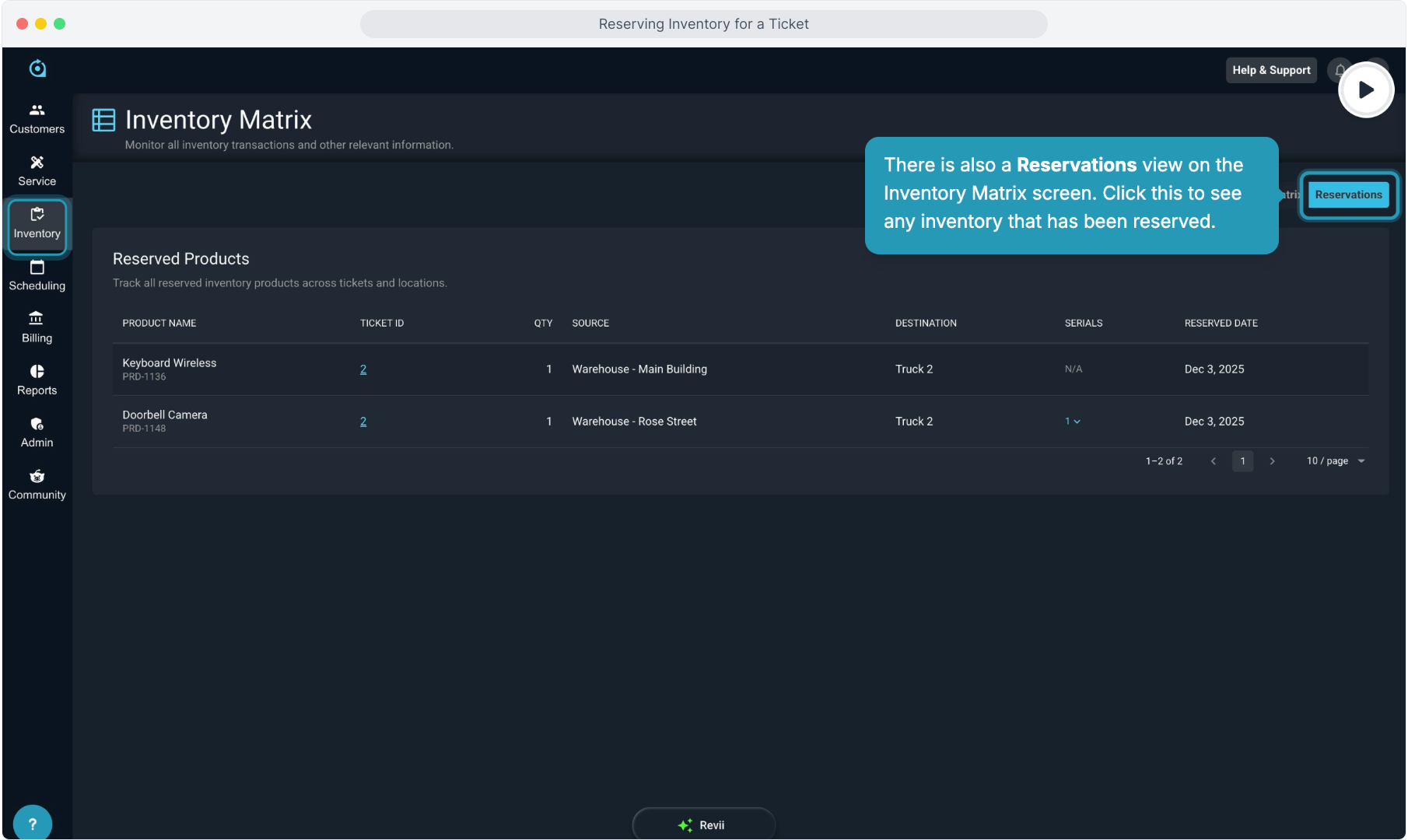The width and height of the screenshot is (1408, 840).
Task: Click the Help & Support button
Action: click(1271, 70)
